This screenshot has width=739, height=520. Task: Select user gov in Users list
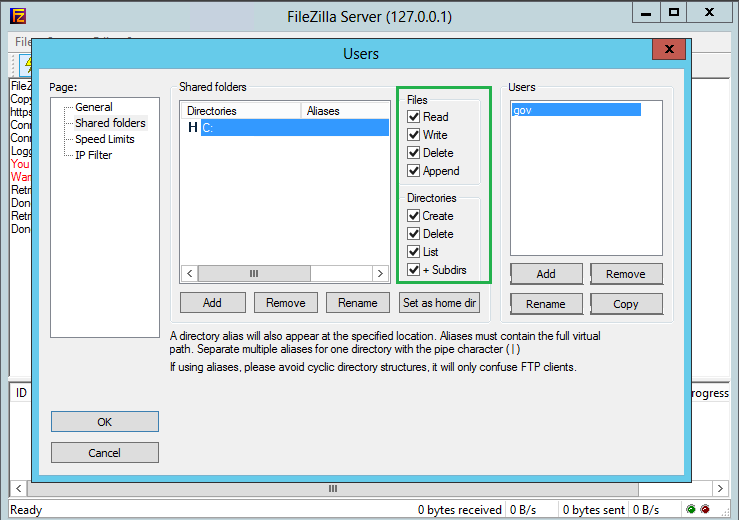(576, 110)
